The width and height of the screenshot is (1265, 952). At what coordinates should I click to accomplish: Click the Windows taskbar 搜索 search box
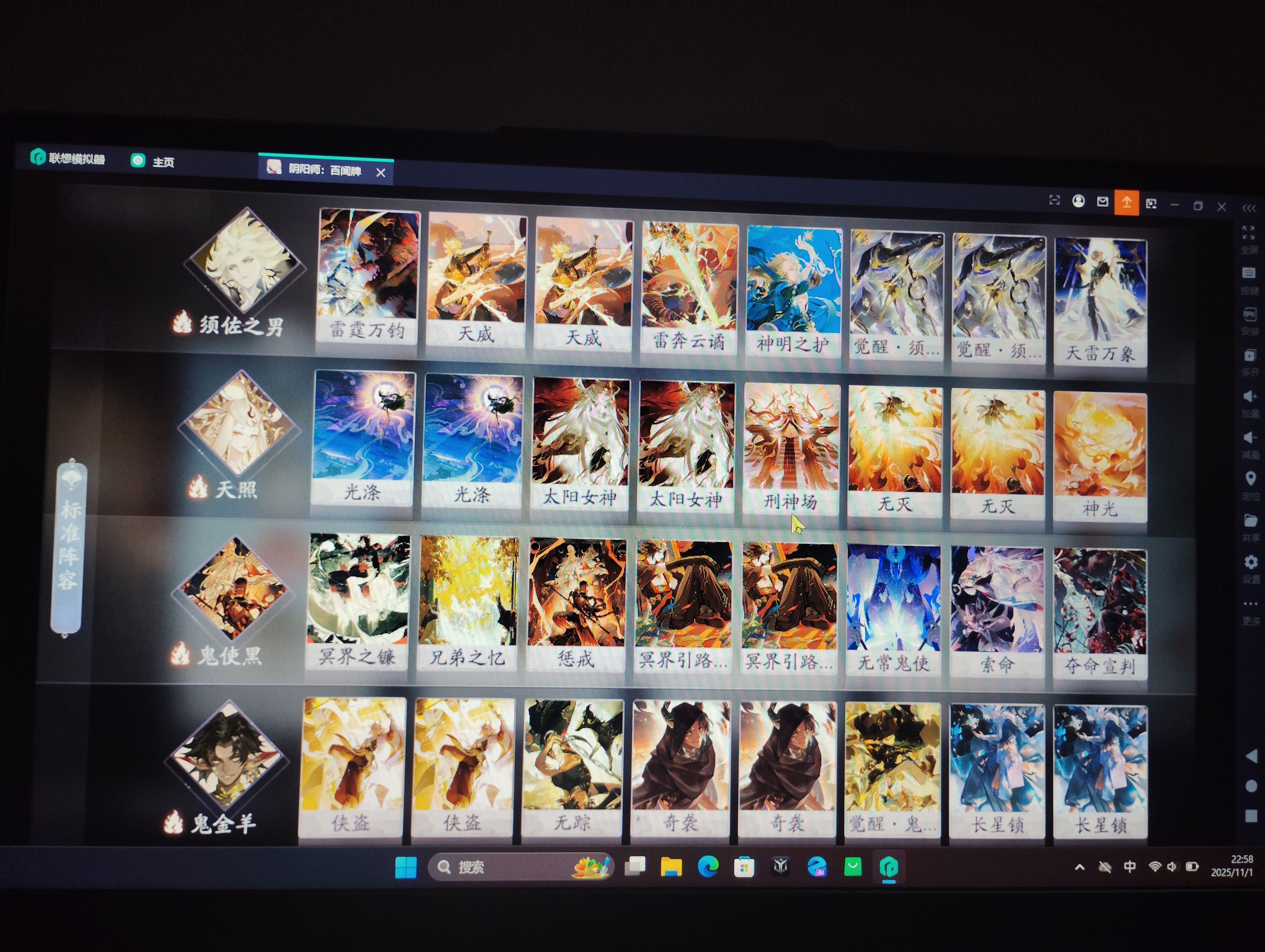[520, 867]
